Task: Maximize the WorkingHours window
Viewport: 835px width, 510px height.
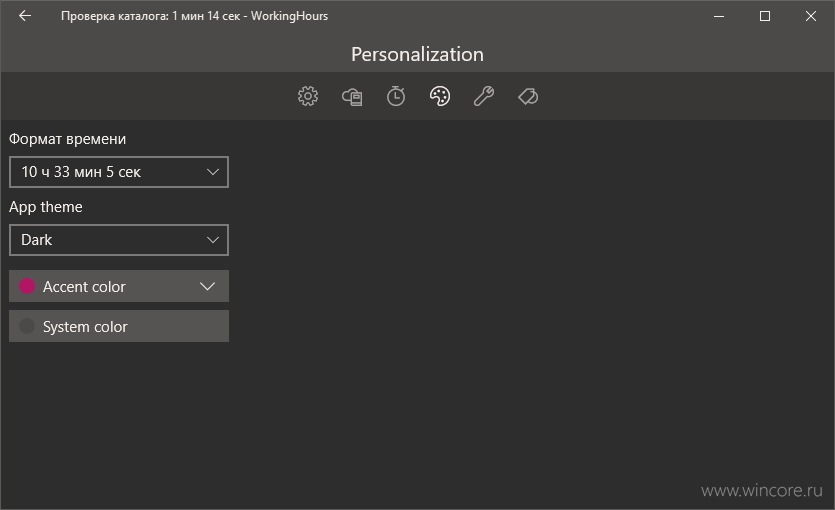Action: point(765,16)
